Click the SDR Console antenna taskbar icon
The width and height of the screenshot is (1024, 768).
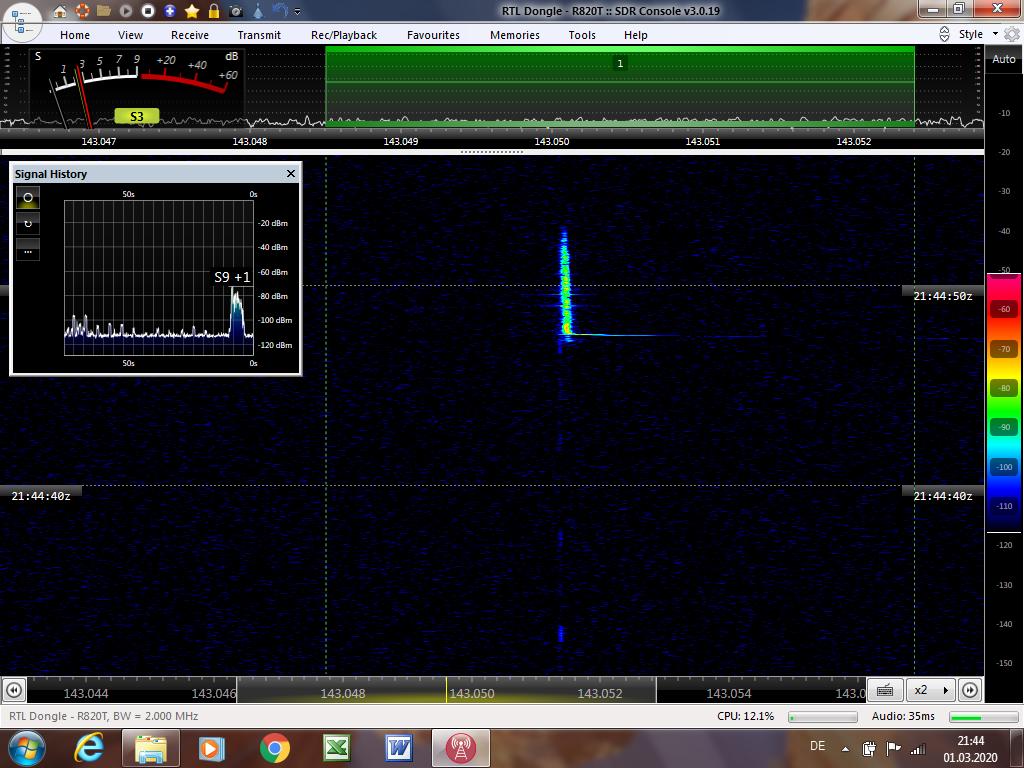click(x=460, y=748)
